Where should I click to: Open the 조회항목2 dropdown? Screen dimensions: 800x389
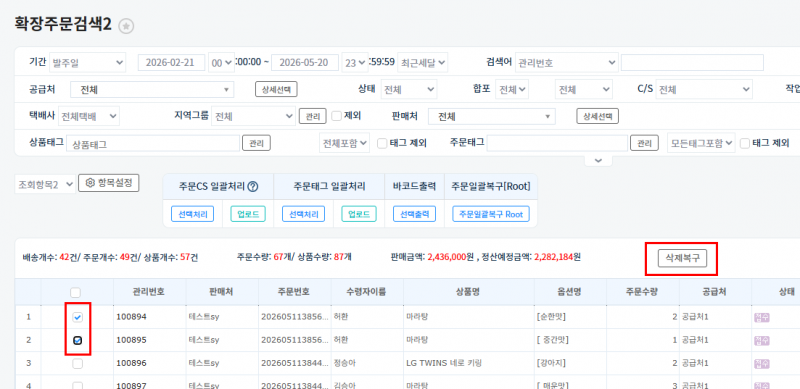[x=45, y=184]
